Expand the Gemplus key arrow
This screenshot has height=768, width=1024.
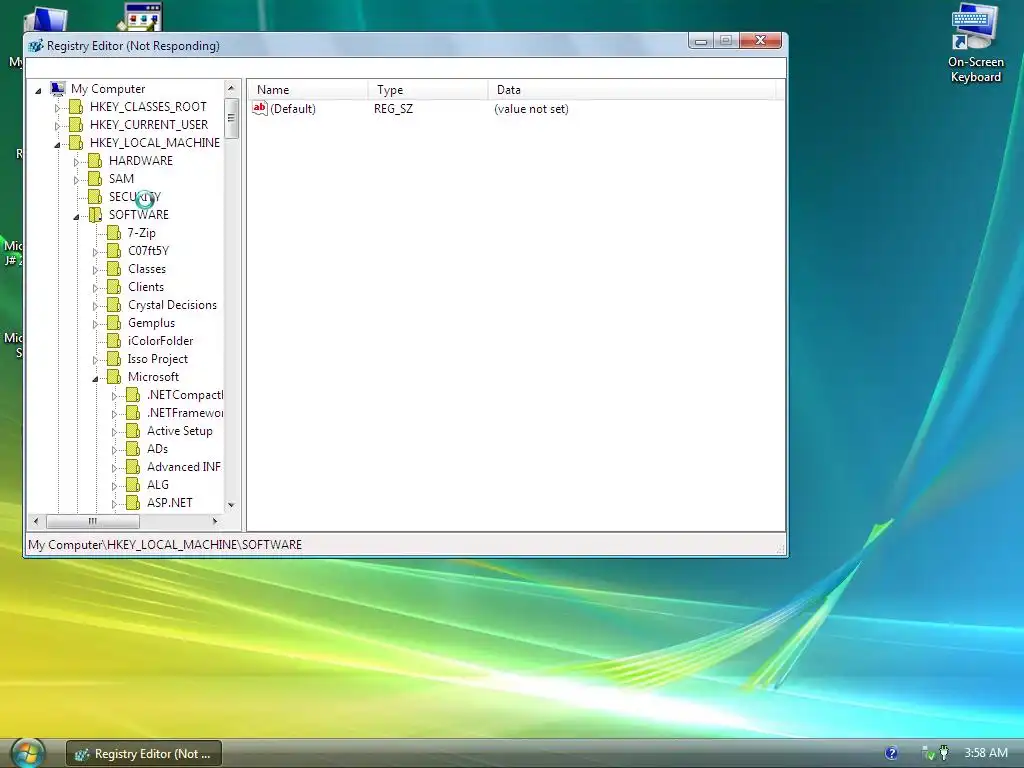click(x=95, y=324)
